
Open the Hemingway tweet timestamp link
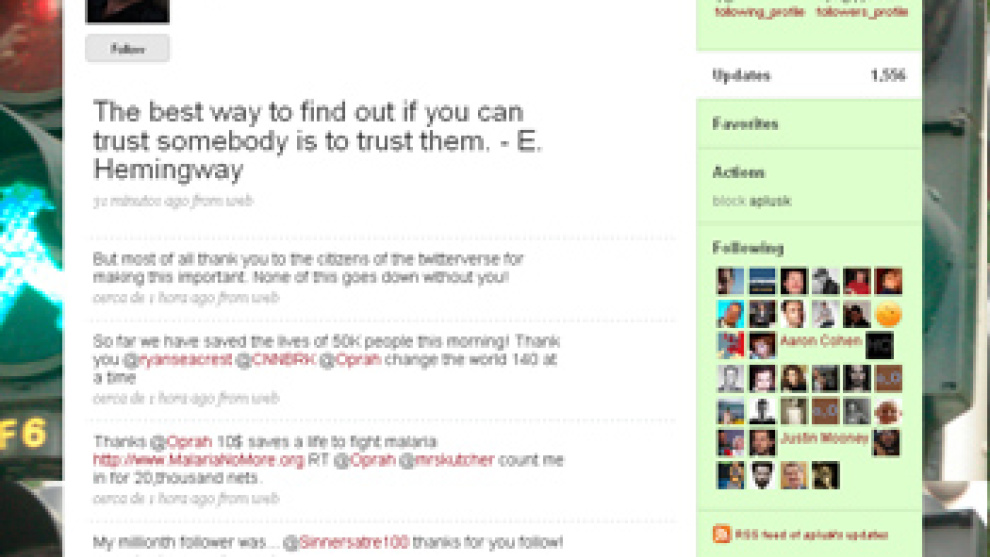point(173,201)
